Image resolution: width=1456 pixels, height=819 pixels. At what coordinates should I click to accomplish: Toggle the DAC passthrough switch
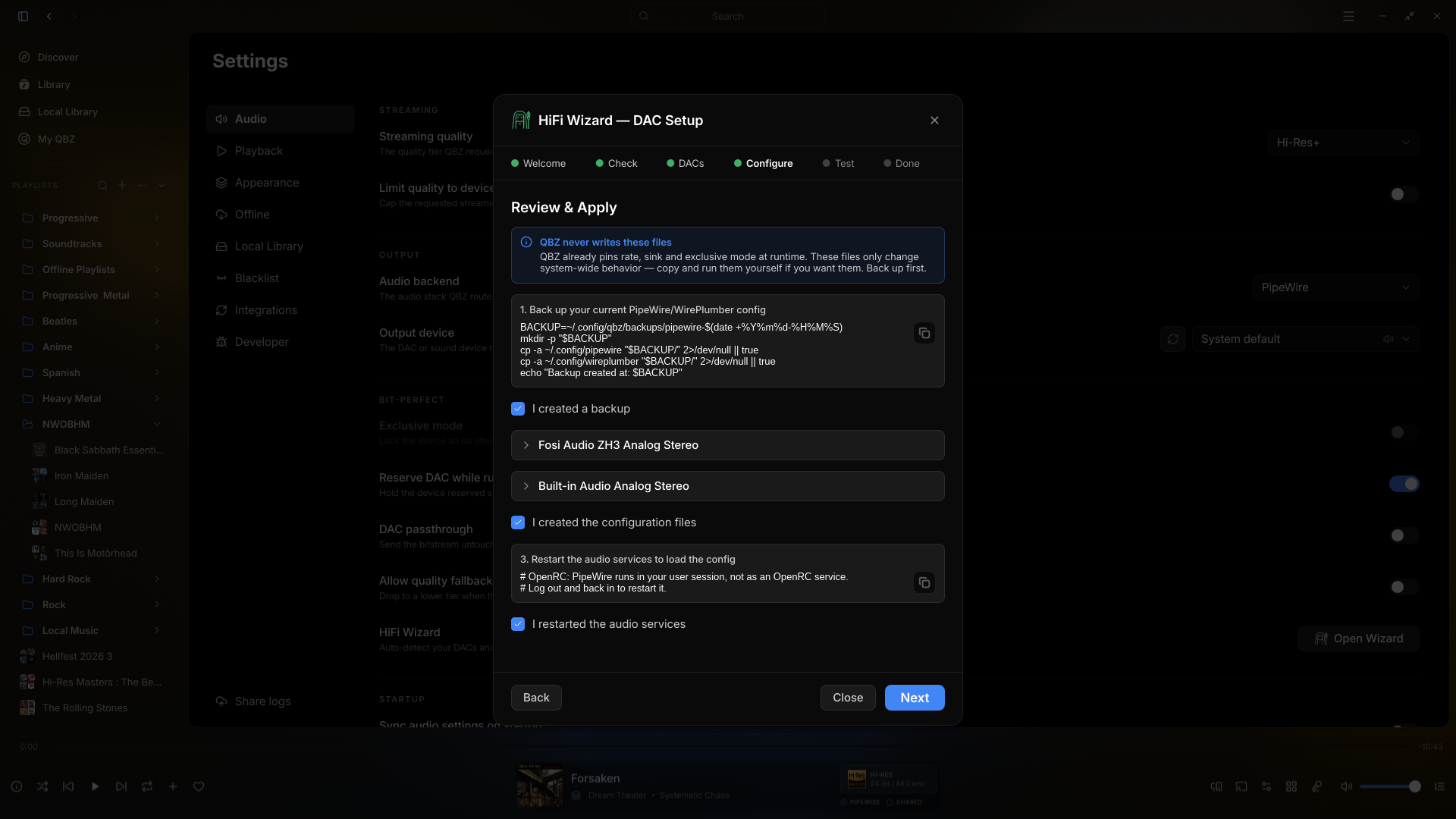tap(1404, 535)
